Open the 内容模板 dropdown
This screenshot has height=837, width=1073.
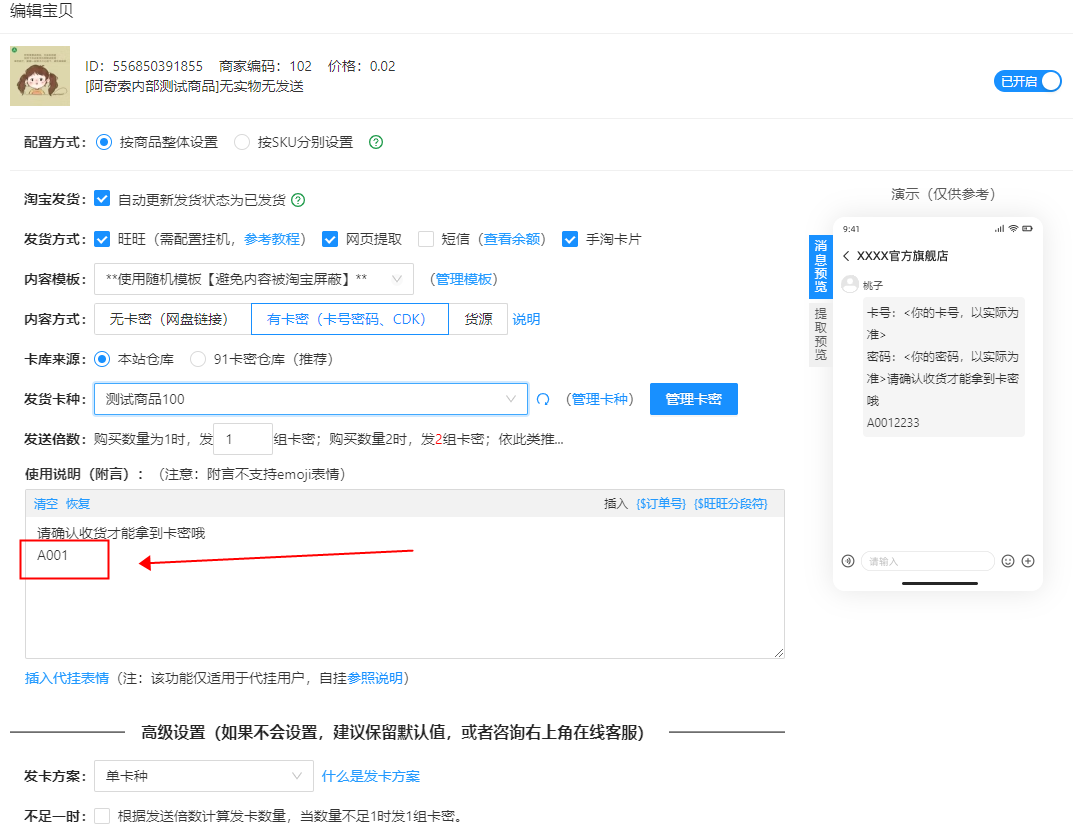pos(254,279)
